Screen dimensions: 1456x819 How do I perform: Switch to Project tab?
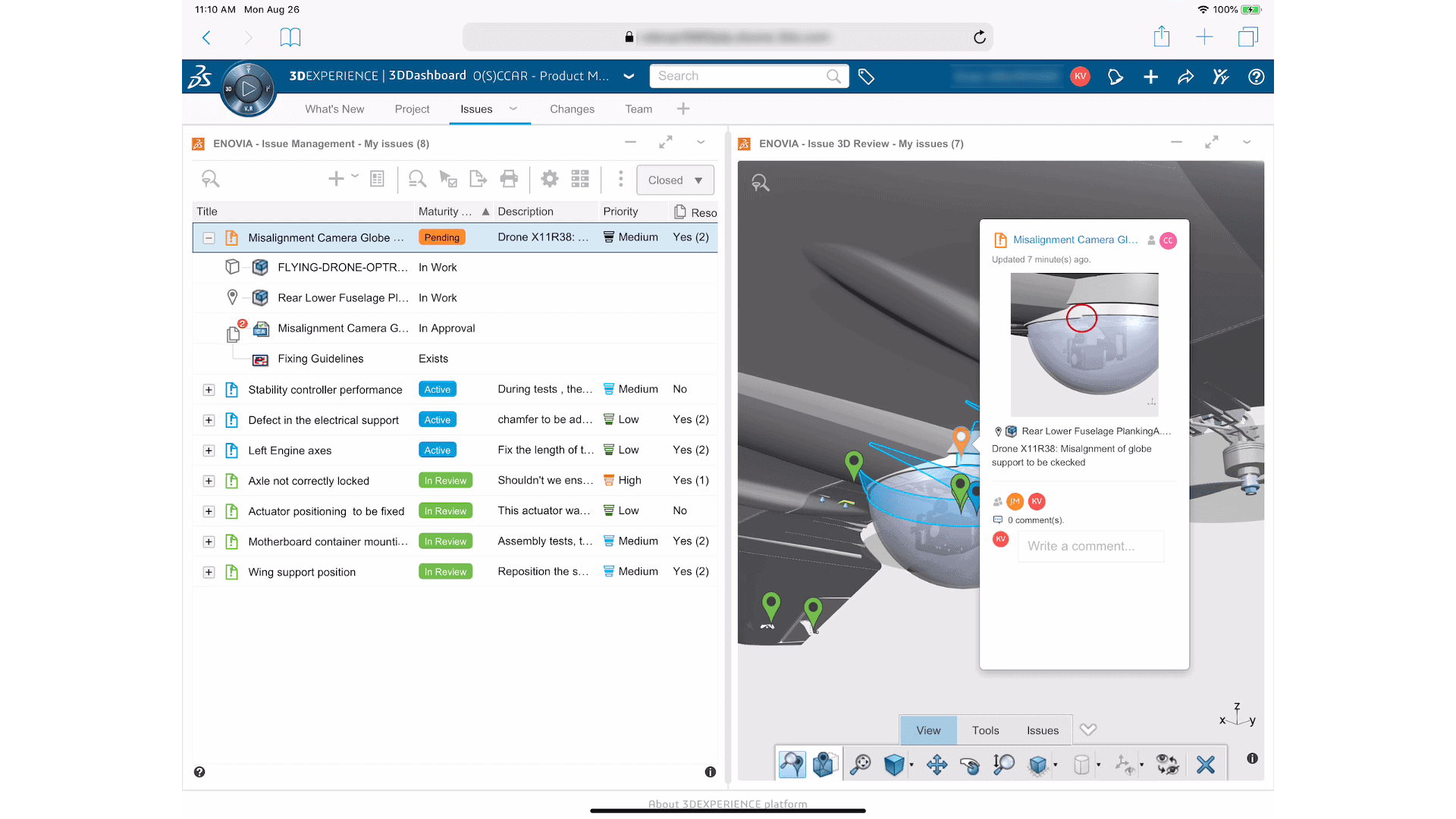click(x=412, y=109)
